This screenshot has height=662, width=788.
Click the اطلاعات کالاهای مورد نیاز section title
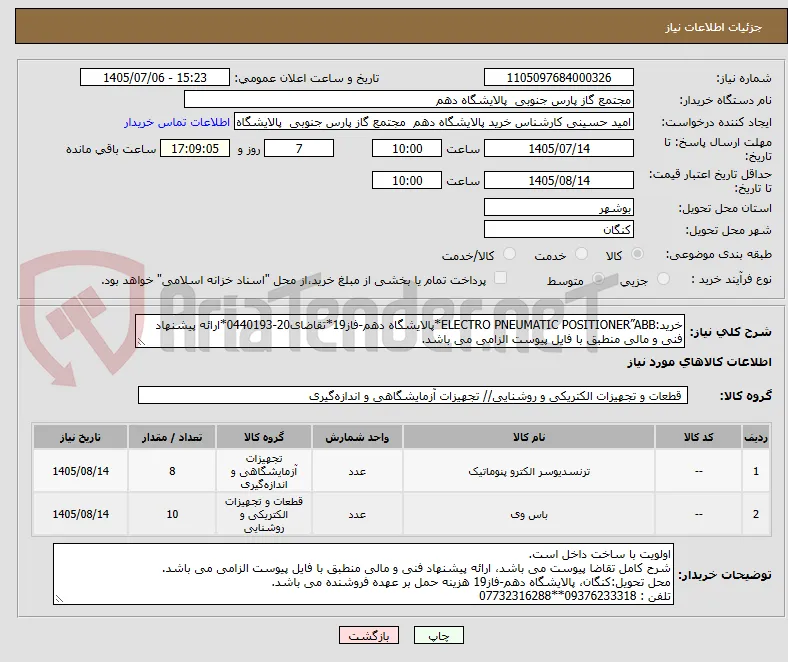(699, 362)
